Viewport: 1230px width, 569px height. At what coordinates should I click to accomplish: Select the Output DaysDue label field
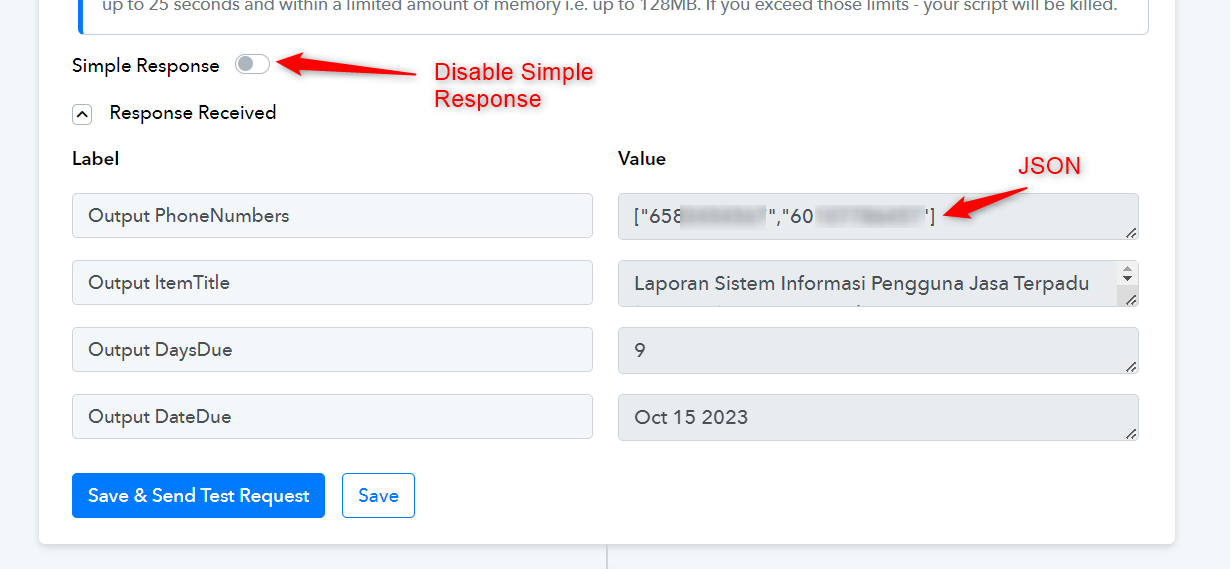(332, 349)
